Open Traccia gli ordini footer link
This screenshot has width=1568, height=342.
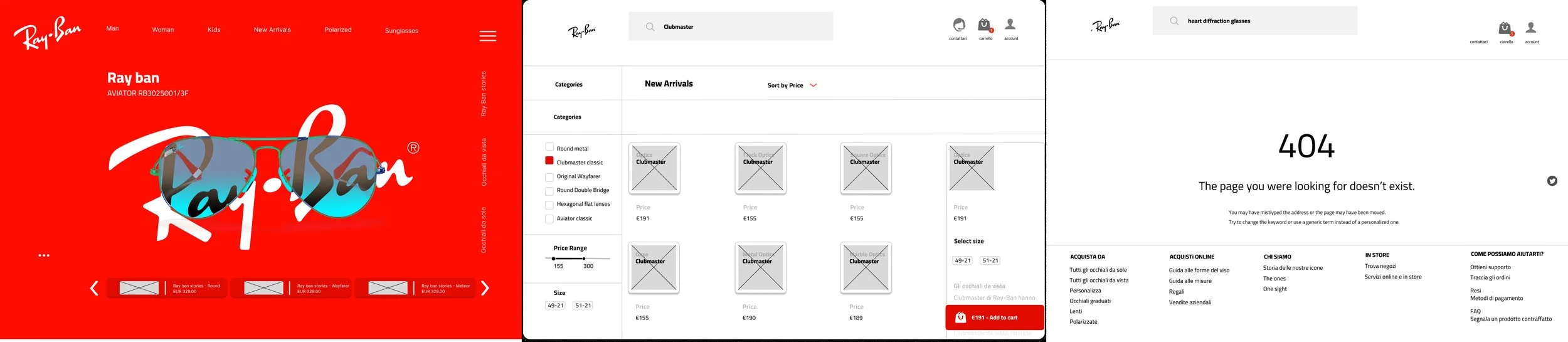click(x=1490, y=277)
